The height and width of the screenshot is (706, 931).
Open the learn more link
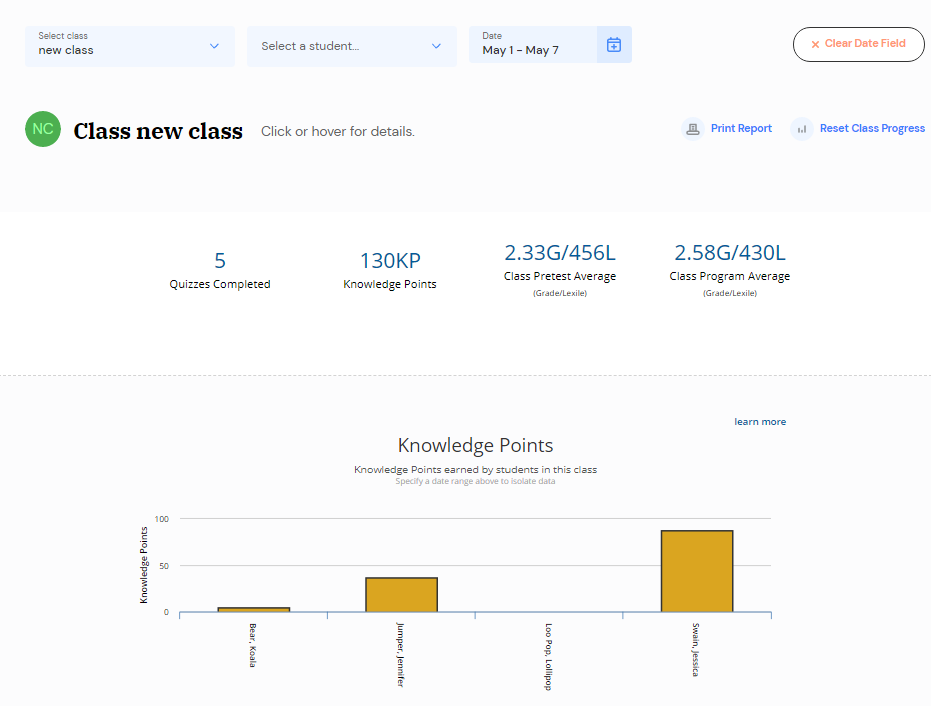(x=760, y=422)
